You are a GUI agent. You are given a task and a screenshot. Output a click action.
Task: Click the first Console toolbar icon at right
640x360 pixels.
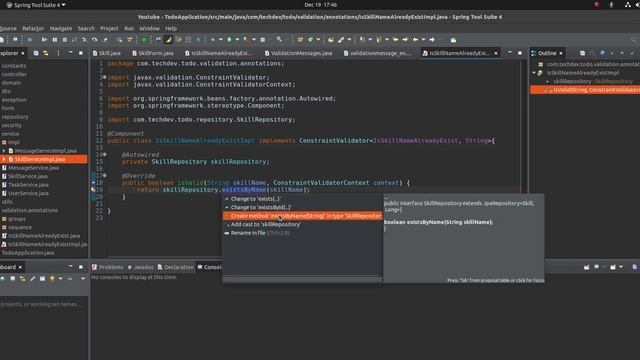(x=587, y=267)
